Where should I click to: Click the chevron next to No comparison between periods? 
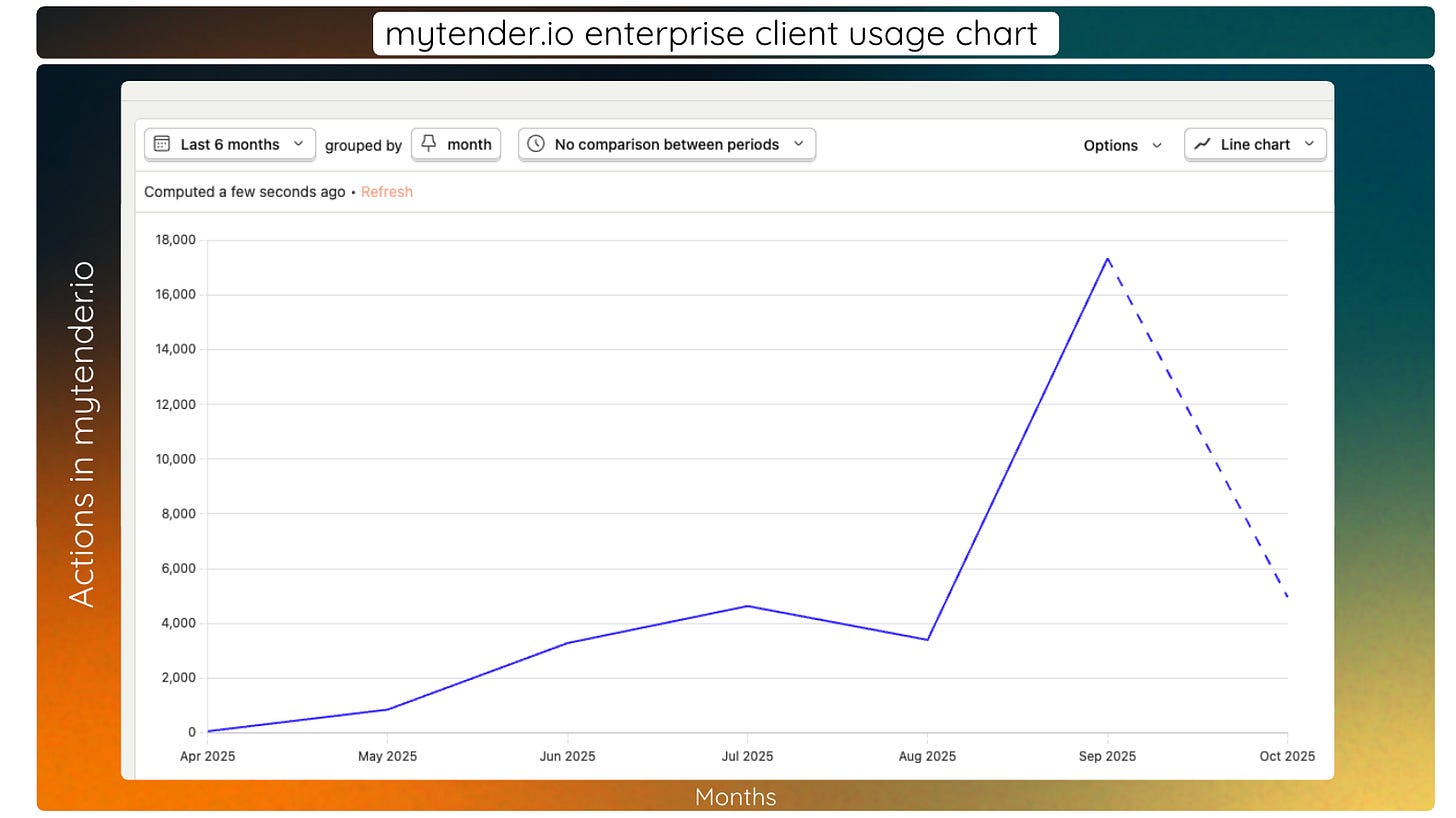[798, 144]
